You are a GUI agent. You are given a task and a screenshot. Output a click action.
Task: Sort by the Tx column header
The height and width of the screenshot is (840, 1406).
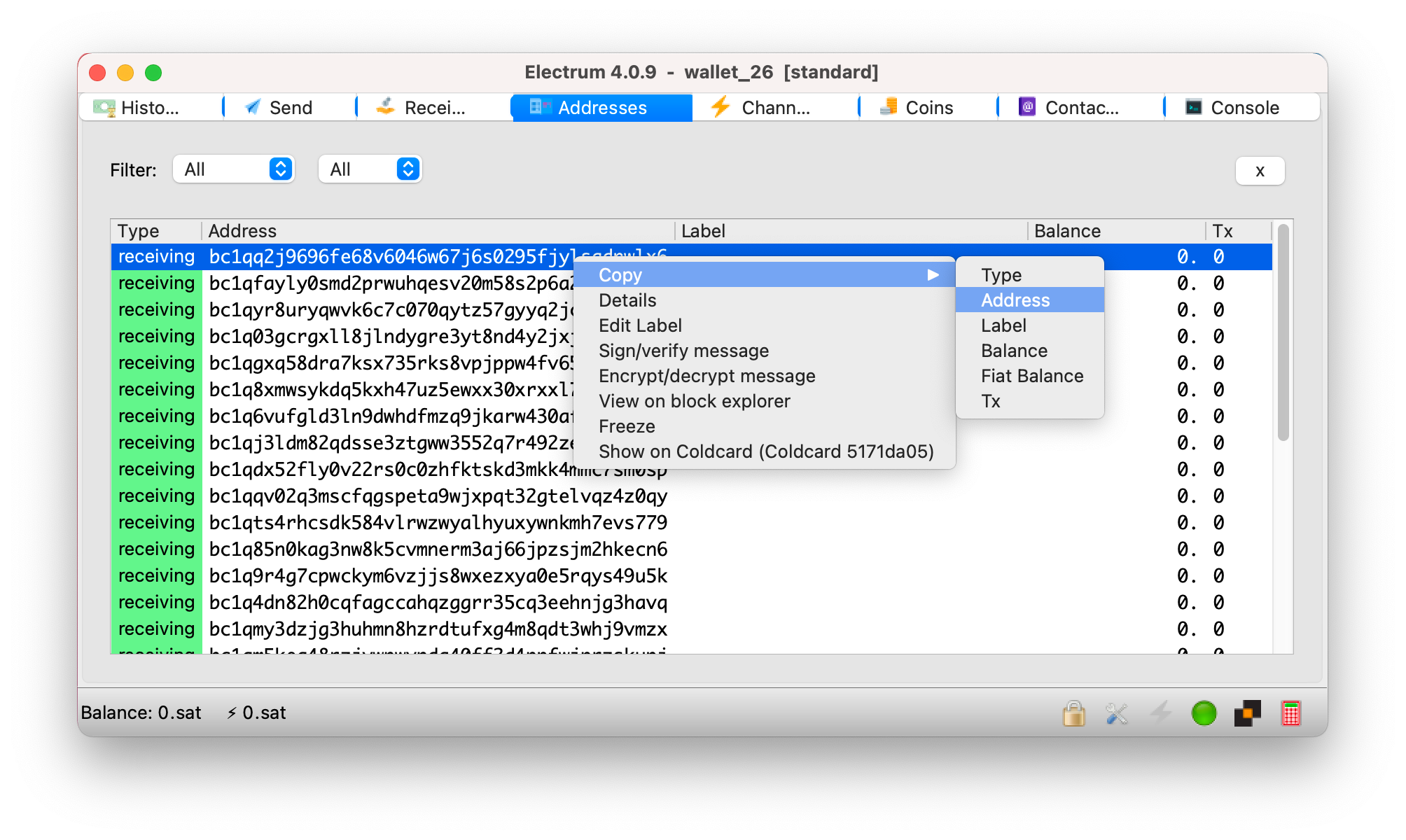point(1238,231)
